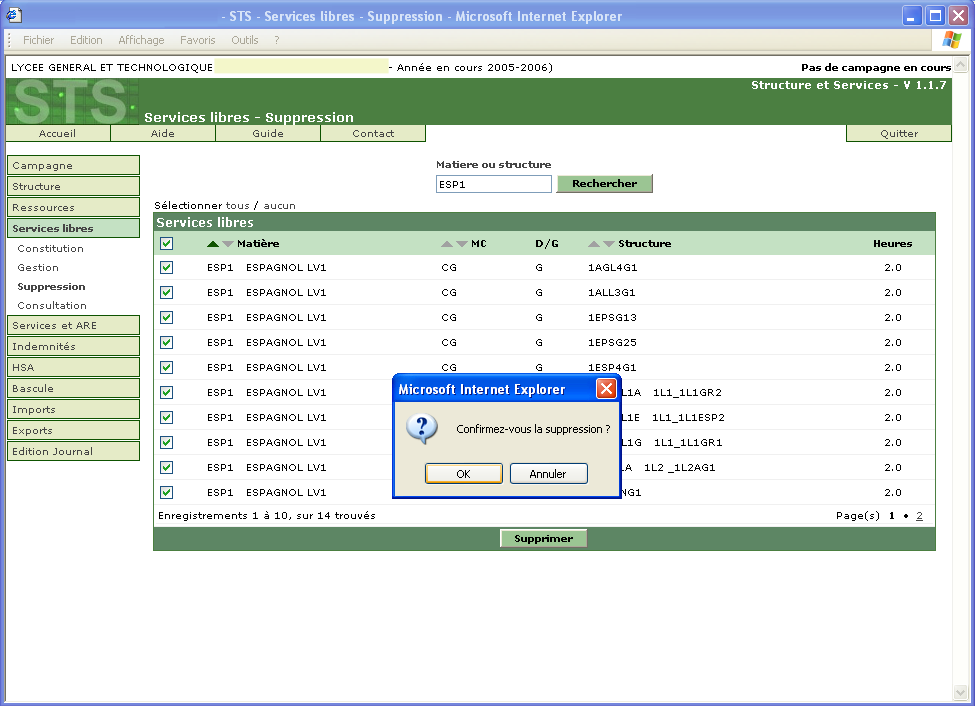Click the Internet Explorer page icon in title bar
This screenshot has height=706, width=975.
[14, 16]
